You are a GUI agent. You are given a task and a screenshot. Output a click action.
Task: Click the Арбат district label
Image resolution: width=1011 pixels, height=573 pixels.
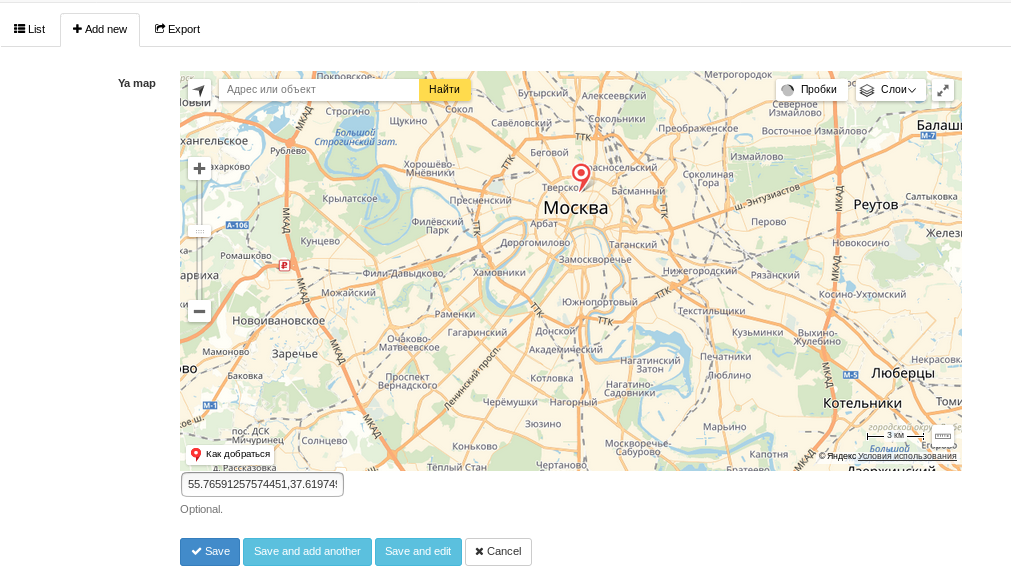(x=544, y=224)
